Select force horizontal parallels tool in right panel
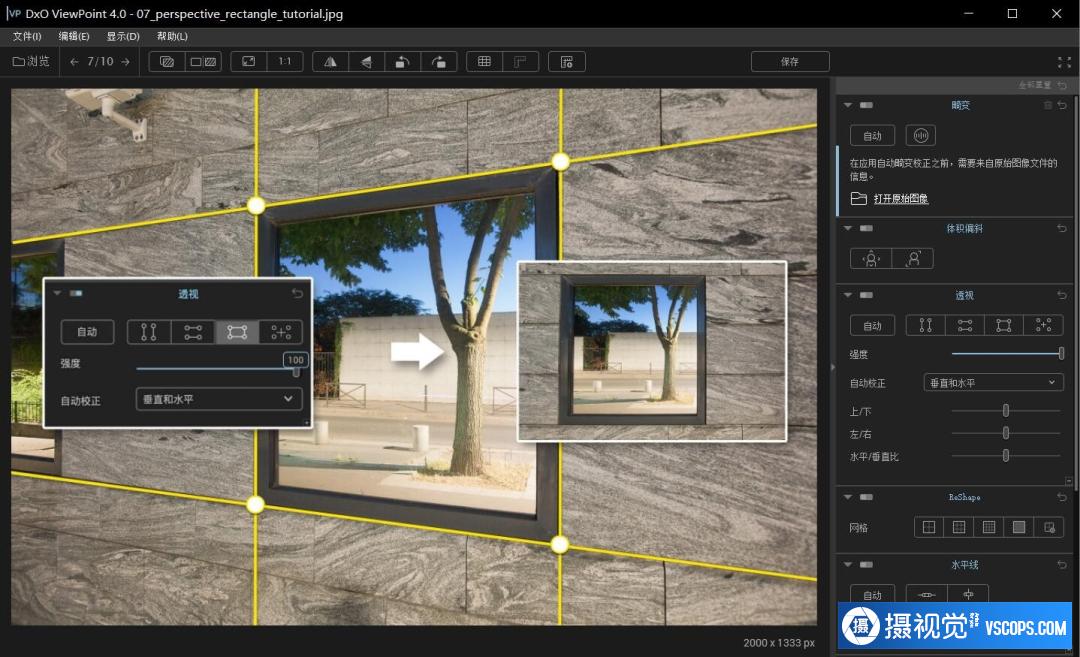Screen dimensions: 1080x657 point(965,325)
